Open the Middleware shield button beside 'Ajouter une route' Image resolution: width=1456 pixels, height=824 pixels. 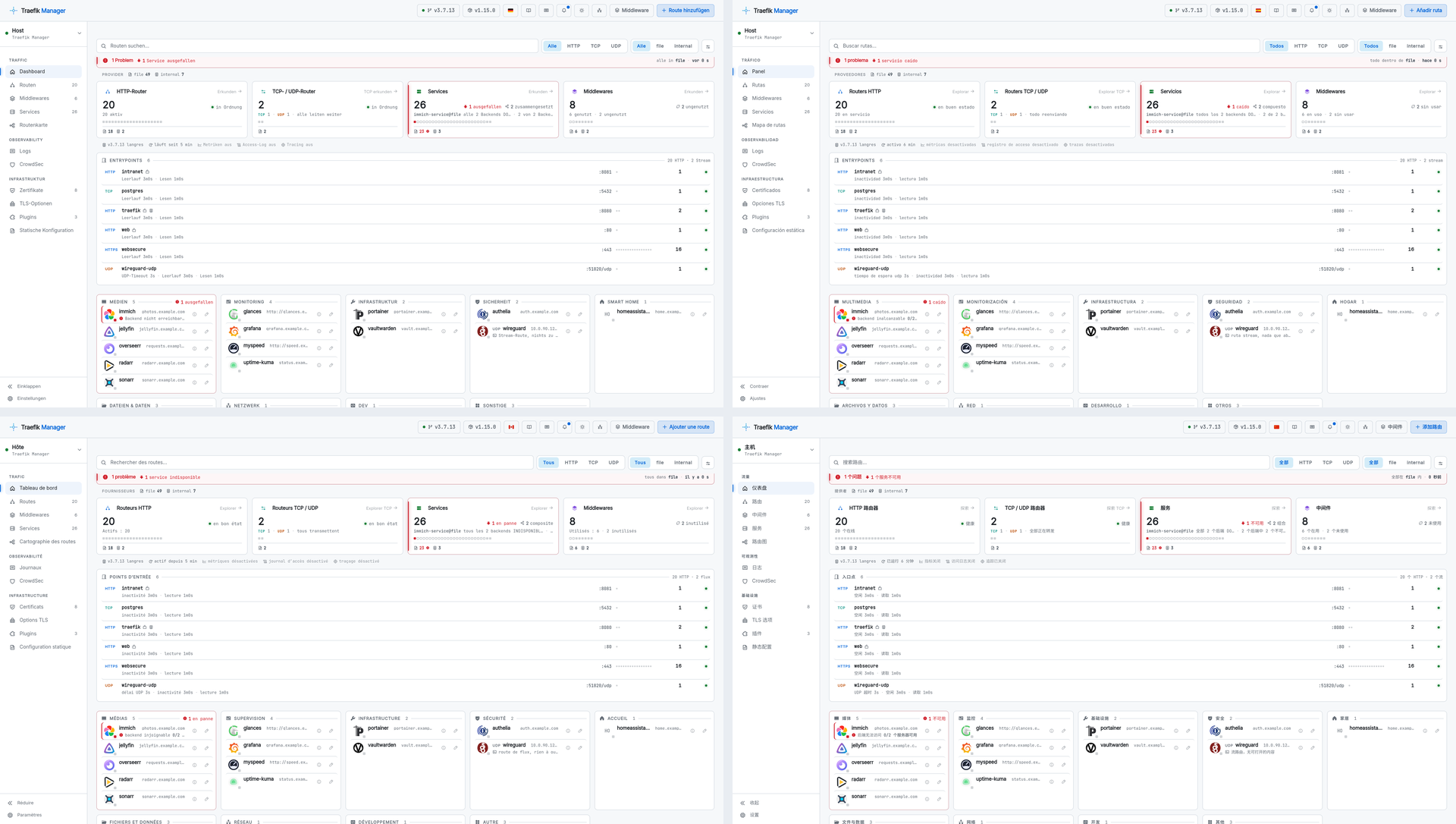[x=632, y=427]
